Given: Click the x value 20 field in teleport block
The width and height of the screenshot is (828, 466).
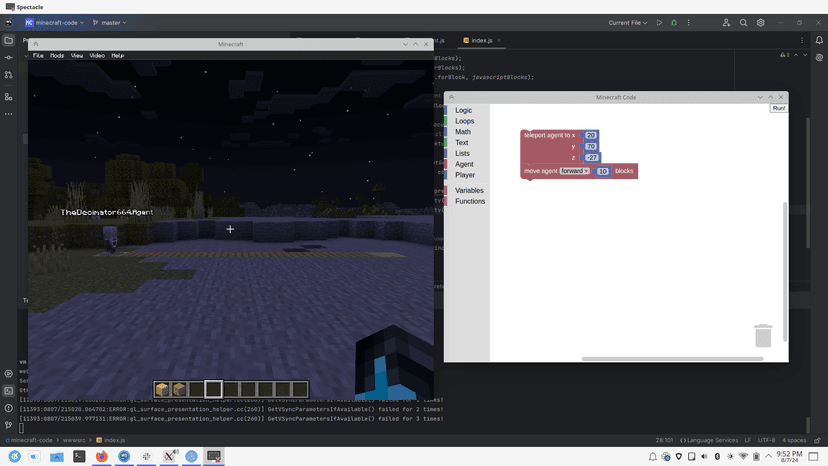Looking at the screenshot, I should pyautogui.click(x=590, y=135).
